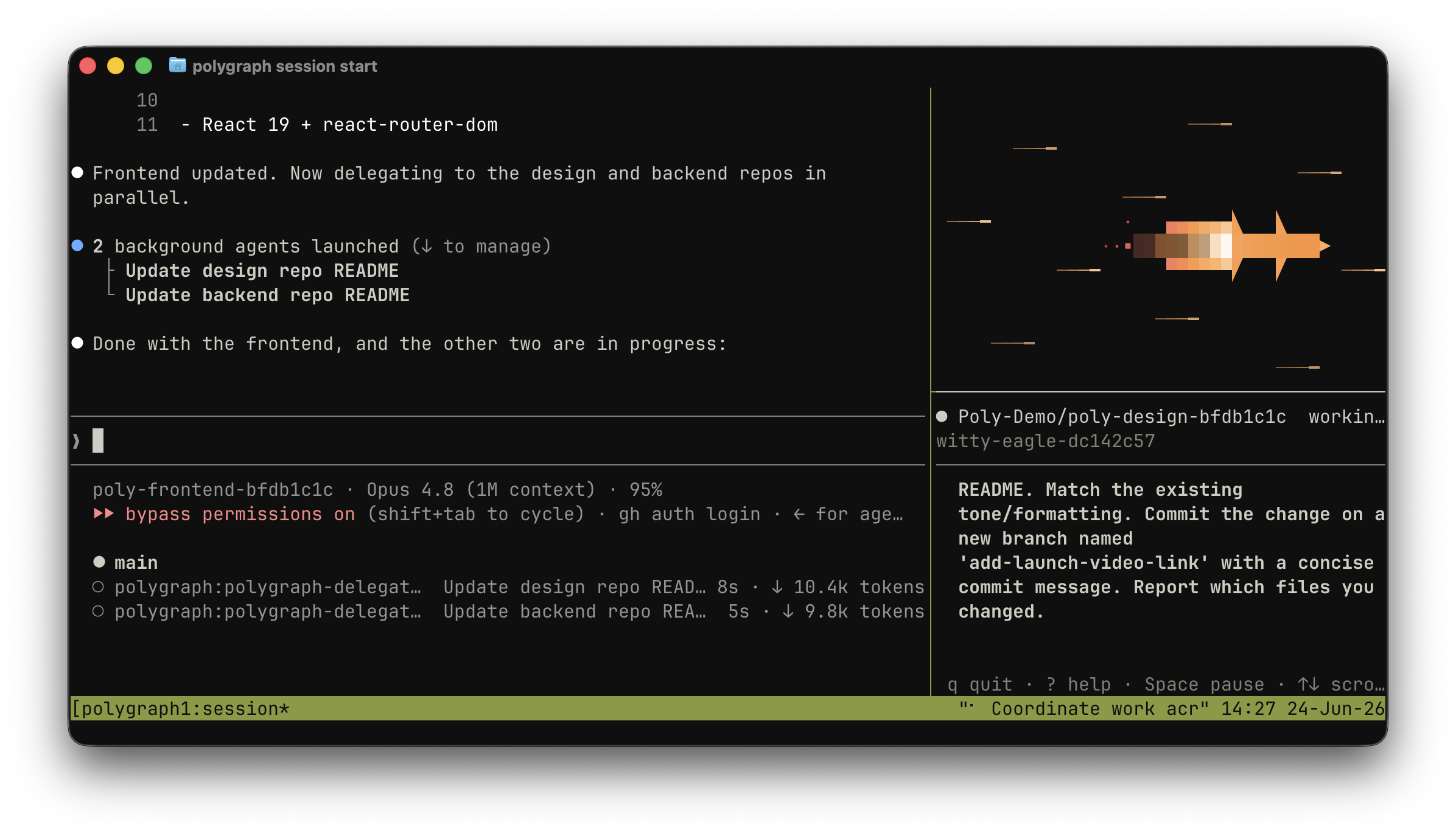Click the 'Coordinate work acr' pane title in status bar
The width and height of the screenshot is (1456, 836).
(x=1094, y=709)
